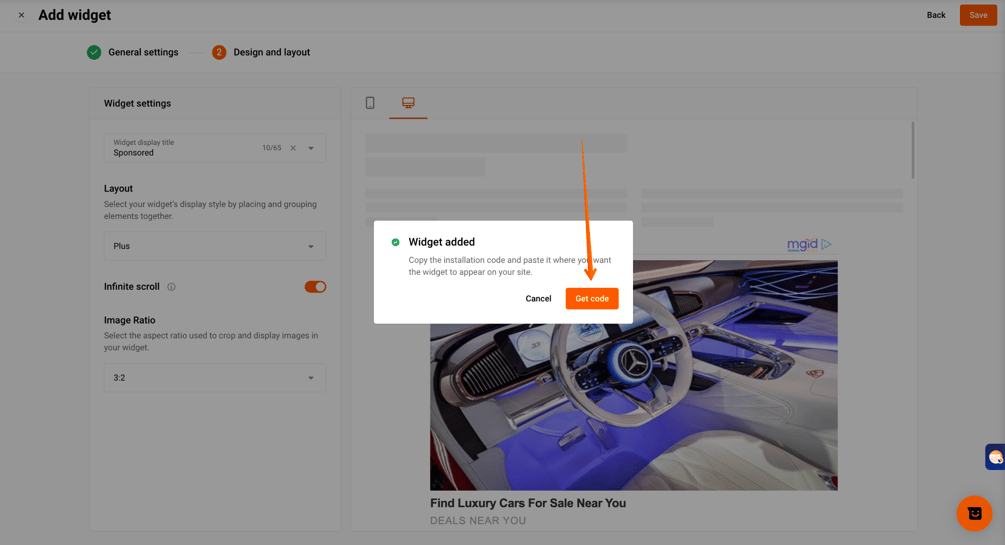Viewport: 1005px width, 545px height.
Task: Expand the Widget display title dropdown arrow
Action: 311,148
